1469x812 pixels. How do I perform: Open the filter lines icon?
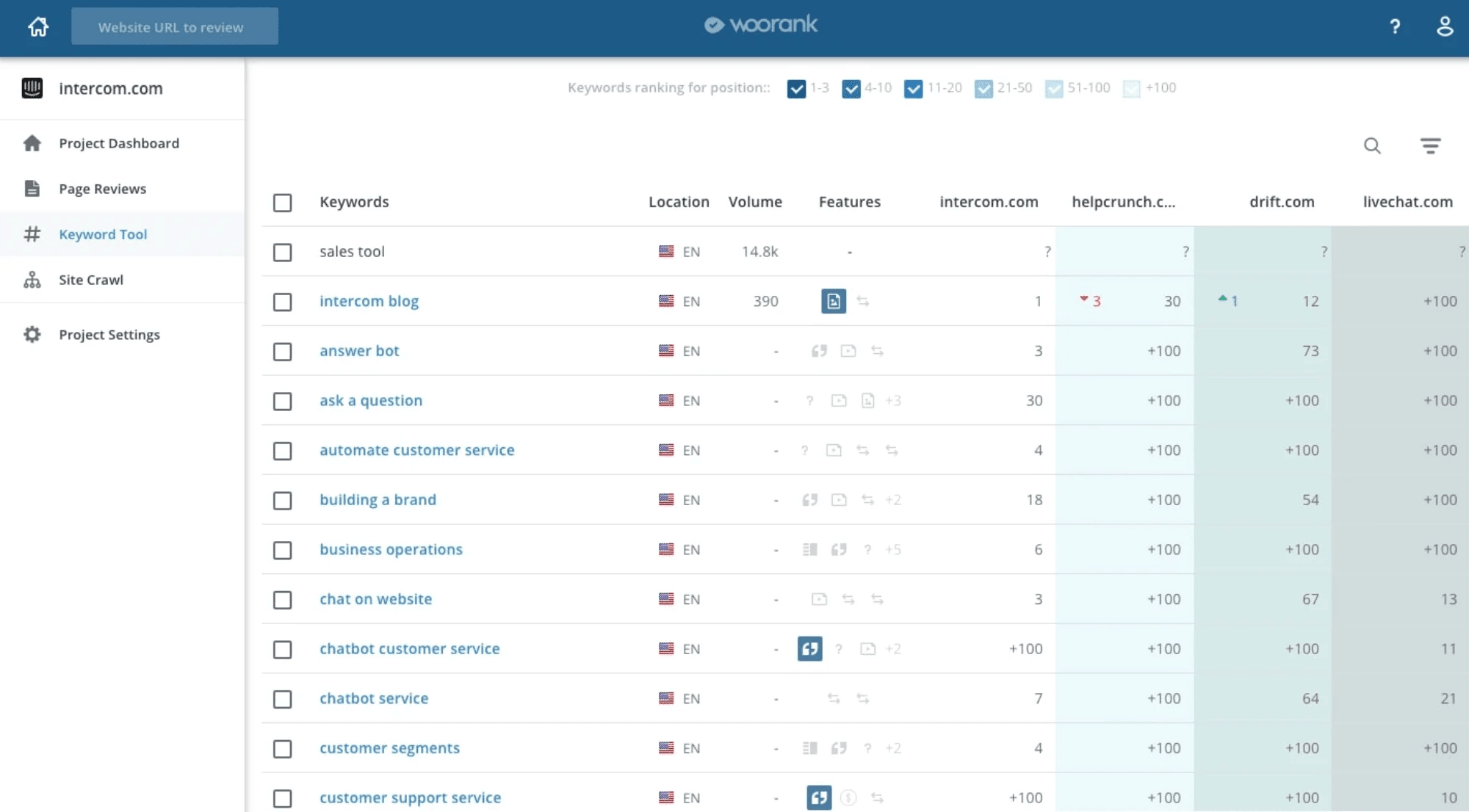pos(1430,145)
